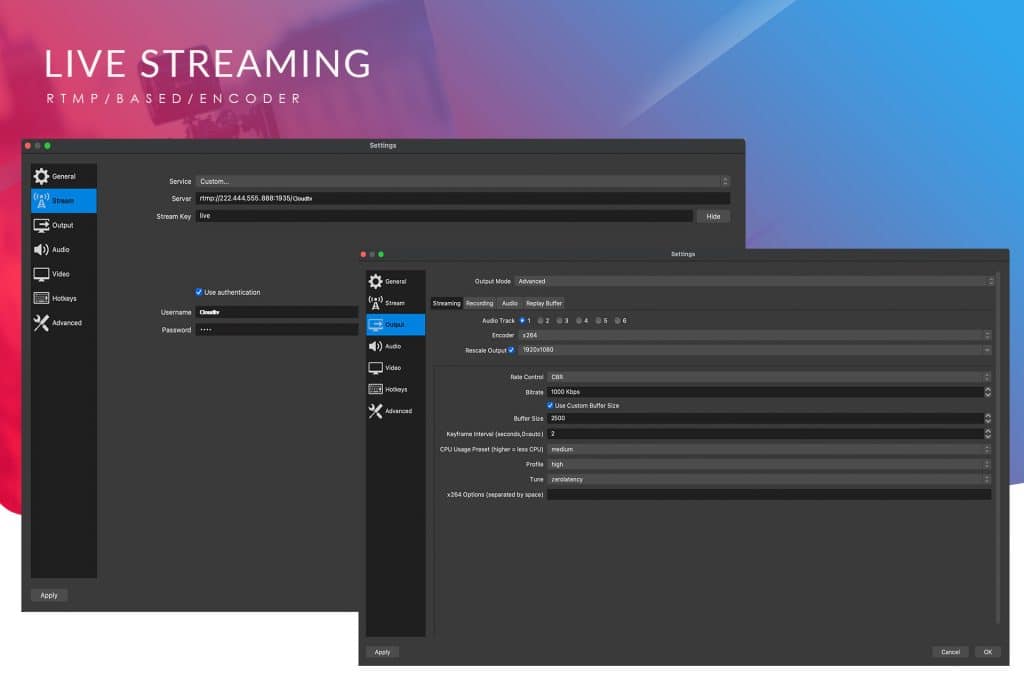Disable the Use authentication checkbox
This screenshot has width=1024, height=683.
pos(197,290)
